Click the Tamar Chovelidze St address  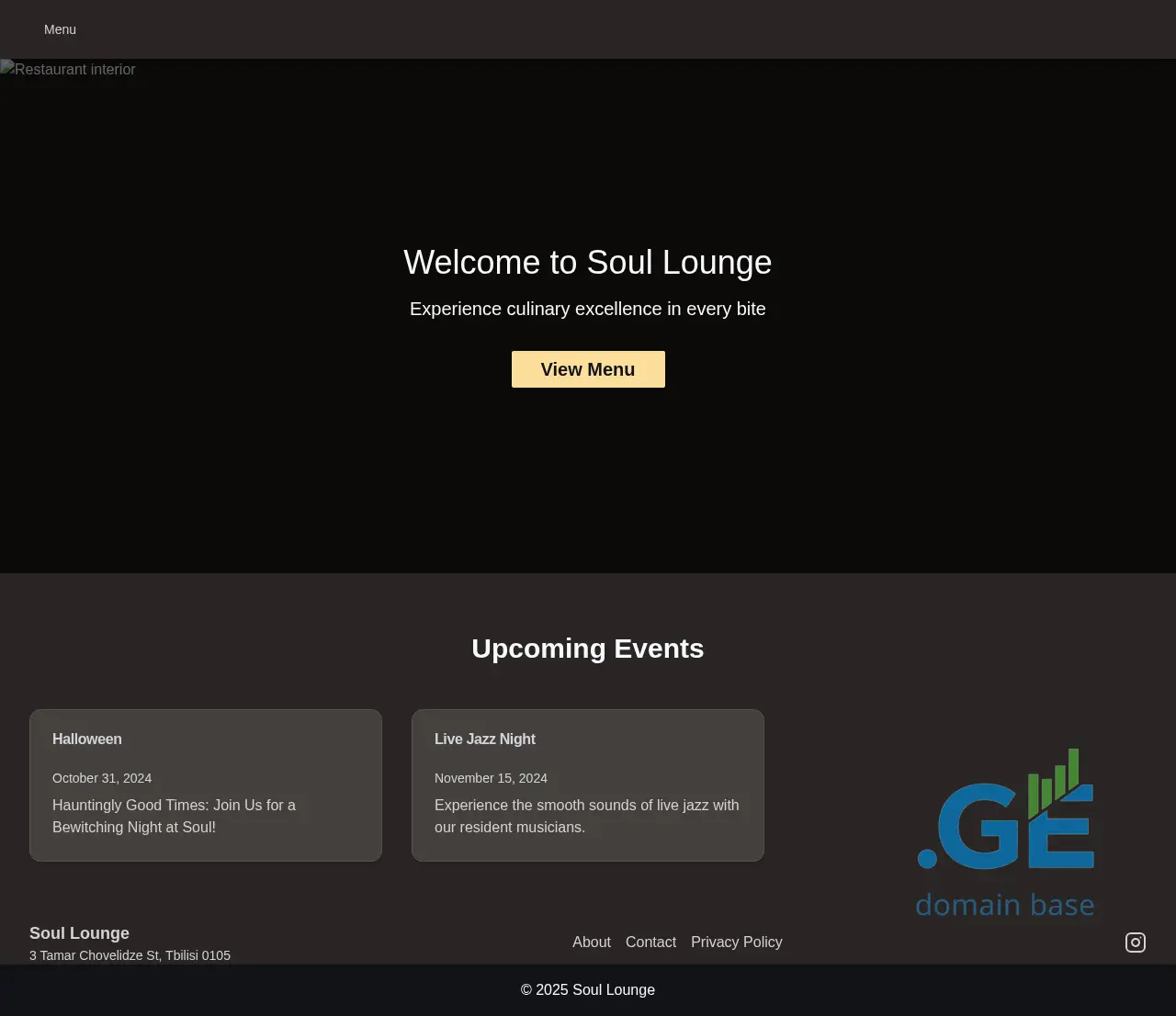tap(130, 955)
